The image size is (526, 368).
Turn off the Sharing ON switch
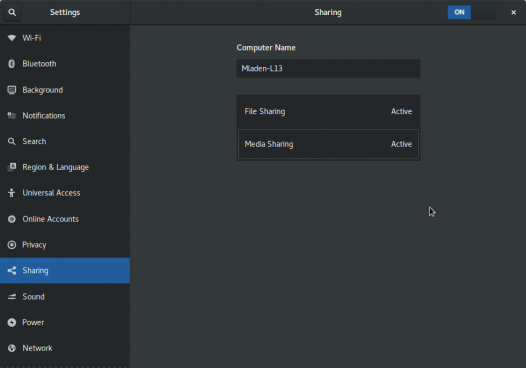pos(471,12)
